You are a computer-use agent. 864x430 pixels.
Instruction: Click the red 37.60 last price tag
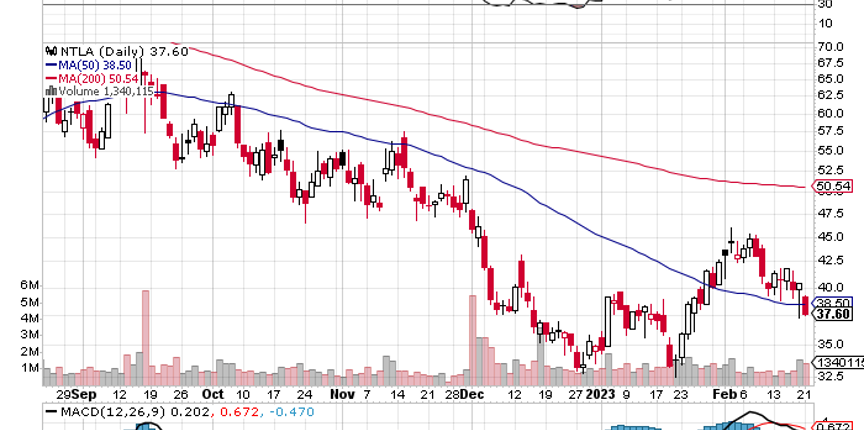(833, 314)
